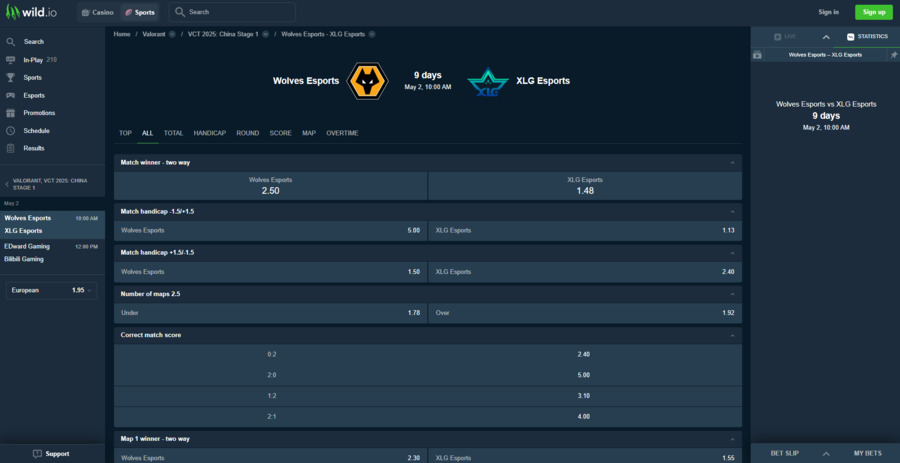Select correct score 0:2 at 2.40
Screen dimensions: 900x463
[x=428, y=355]
